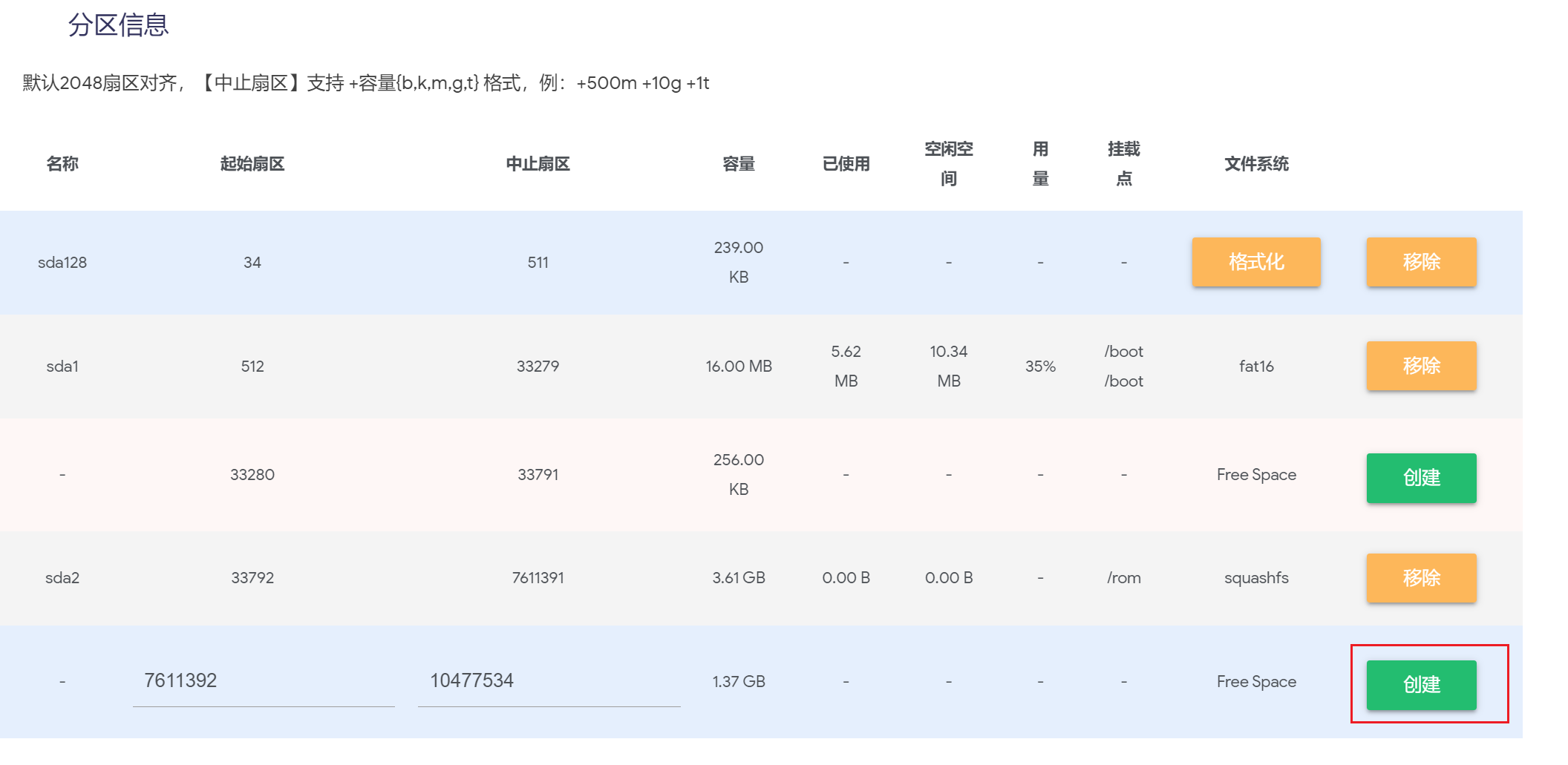The width and height of the screenshot is (1568, 765).
Task: Select the 已使用 column header
Action: [846, 164]
